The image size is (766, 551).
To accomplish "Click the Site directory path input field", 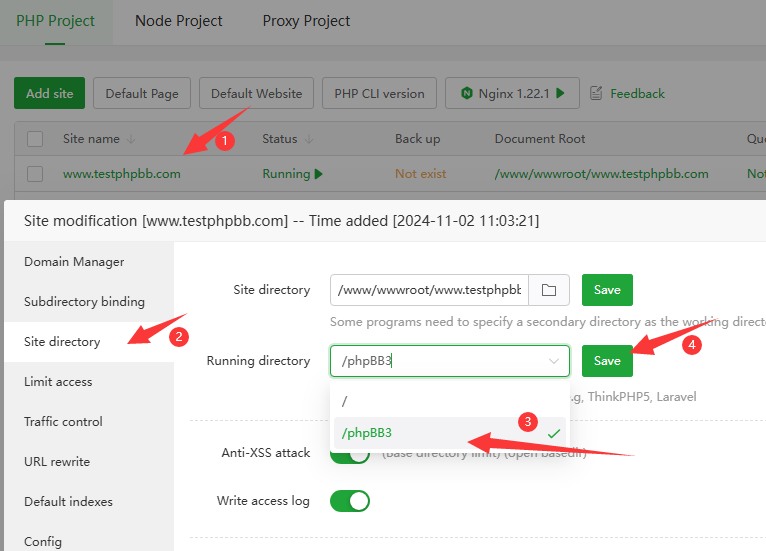I will coord(429,290).
